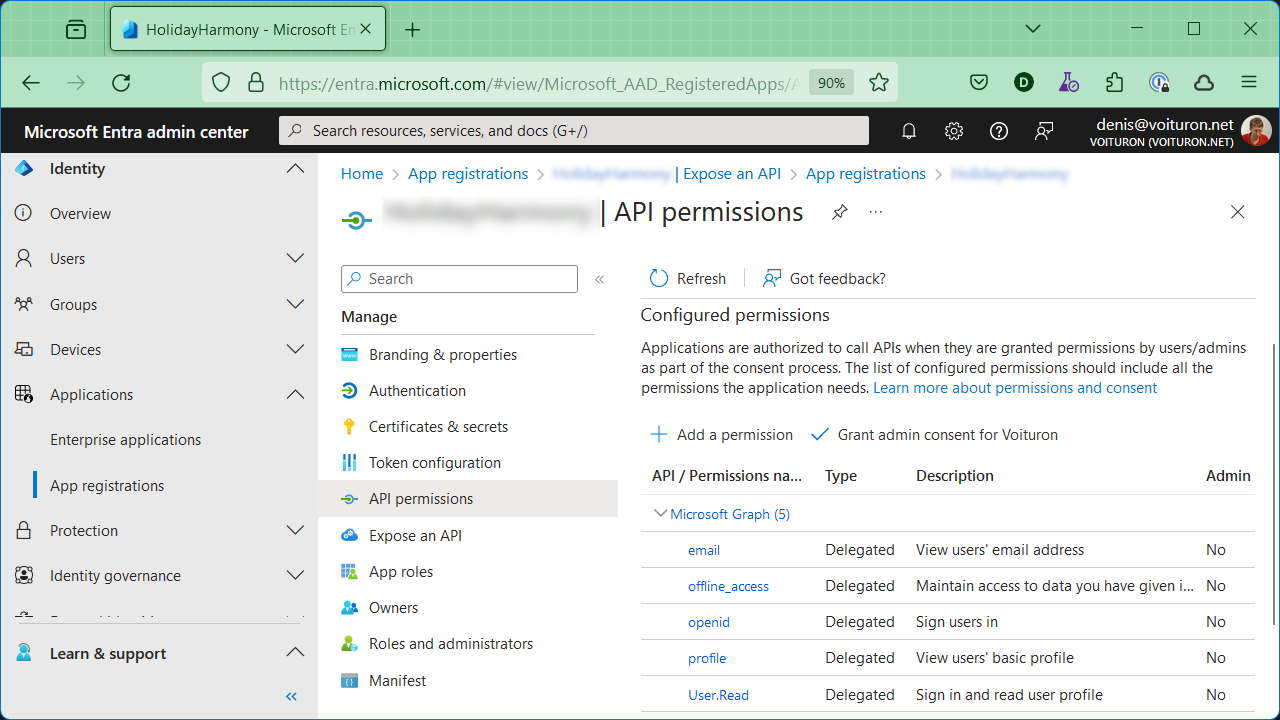The image size is (1280, 720).
Task: Go to Home breadcrumb
Action: (362, 174)
